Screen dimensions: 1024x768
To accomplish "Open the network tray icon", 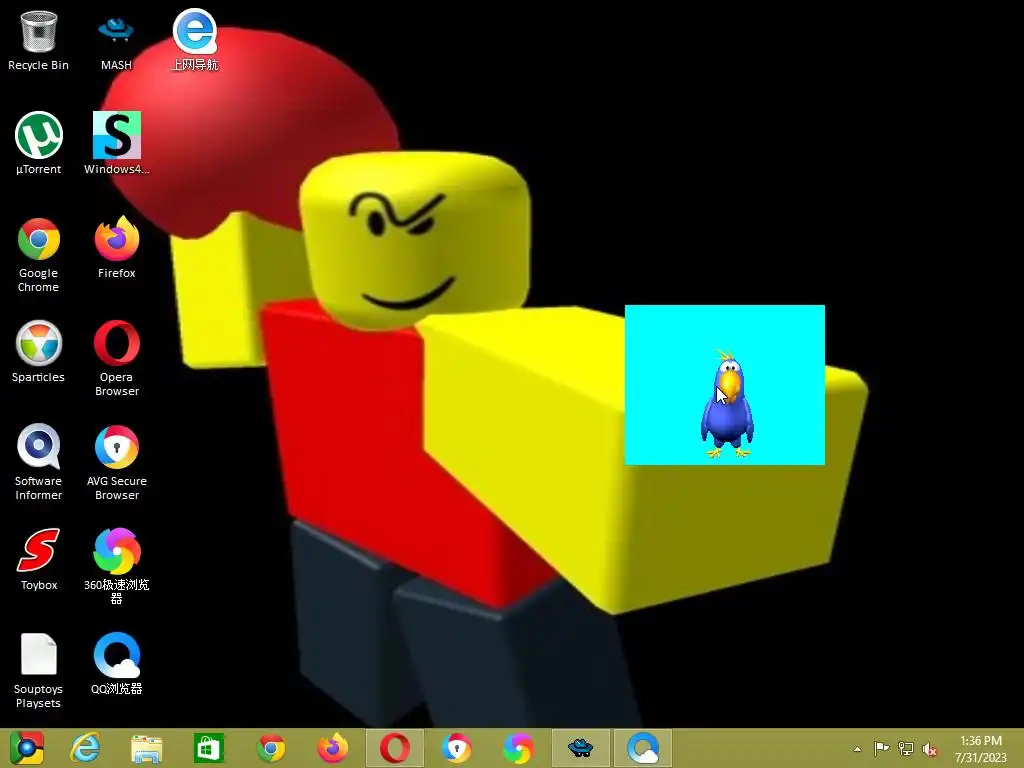I will point(906,748).
